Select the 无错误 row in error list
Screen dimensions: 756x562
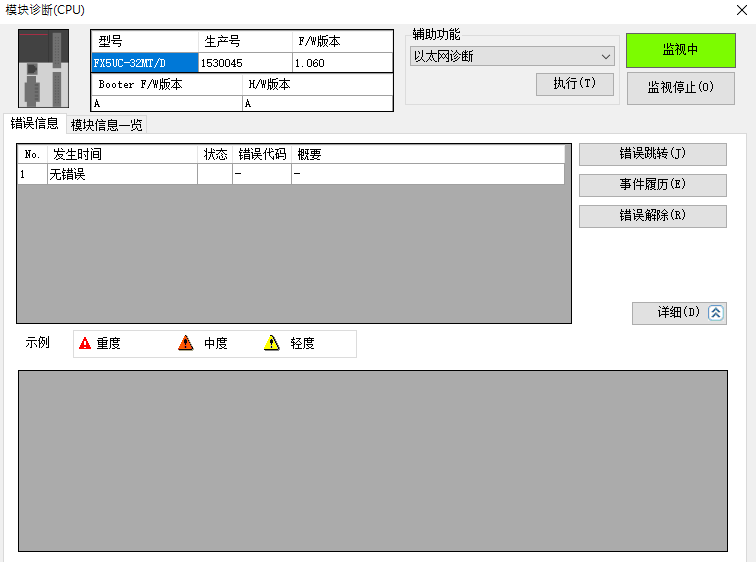pyautogui.click(x=120, y=174)
